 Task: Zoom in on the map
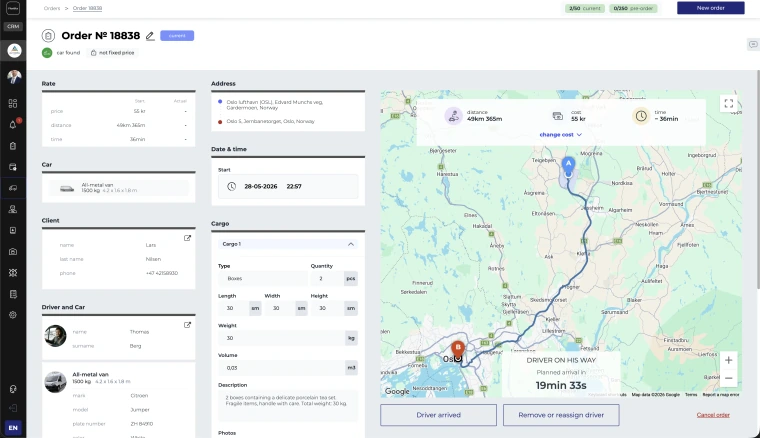728,360
